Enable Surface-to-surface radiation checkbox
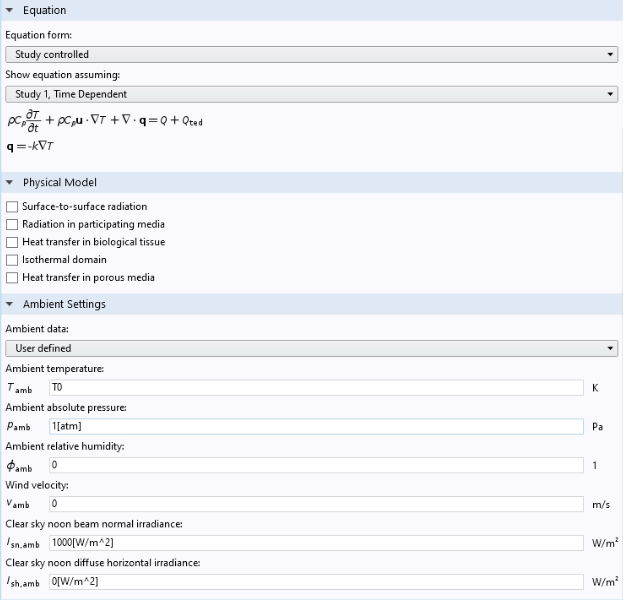623x600 pixels. click(12, 207)
